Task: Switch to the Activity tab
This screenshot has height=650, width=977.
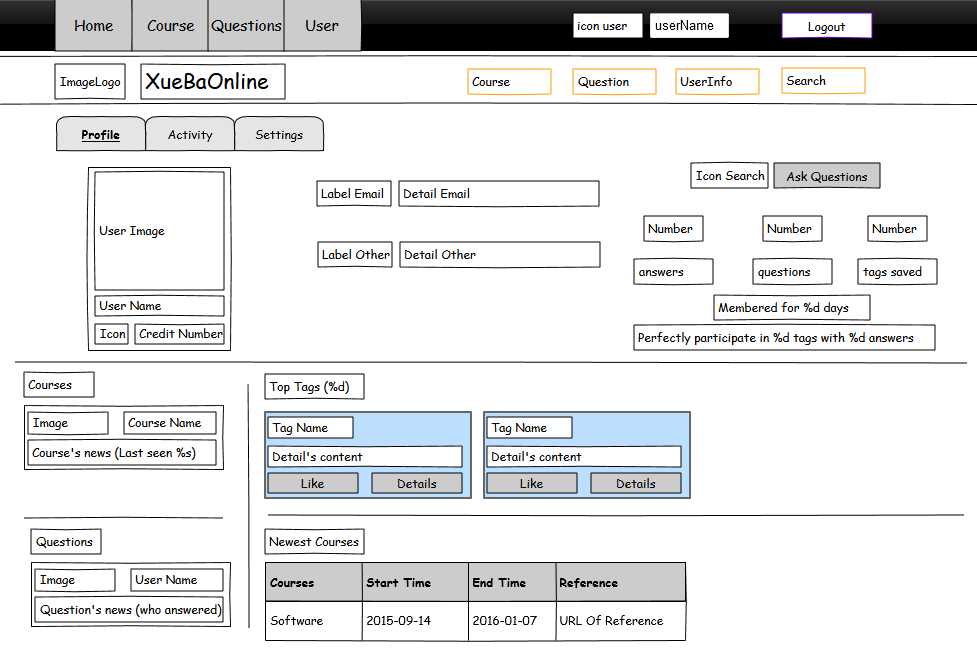Action: click(x=190, y=135)
